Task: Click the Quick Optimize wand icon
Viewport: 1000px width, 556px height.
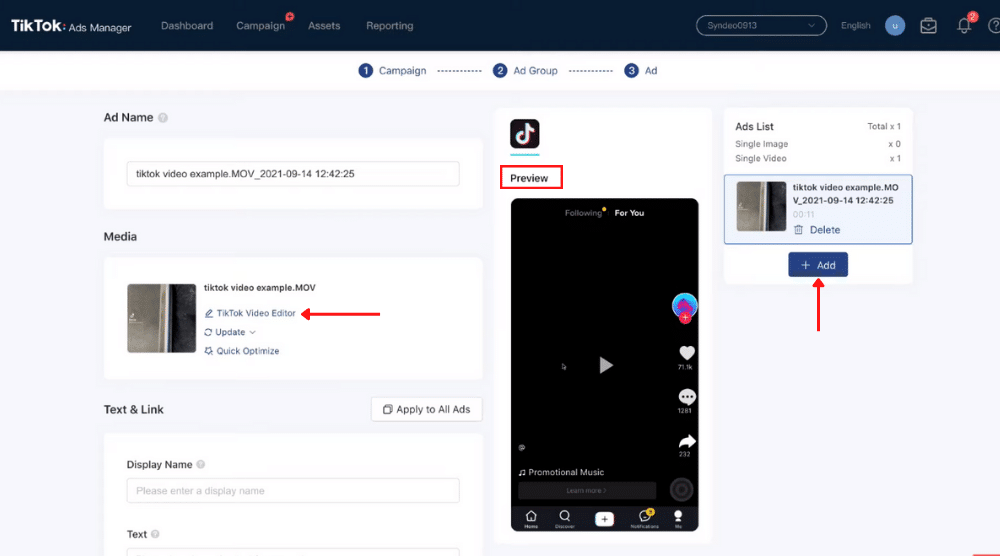Action: click(209, 351)
